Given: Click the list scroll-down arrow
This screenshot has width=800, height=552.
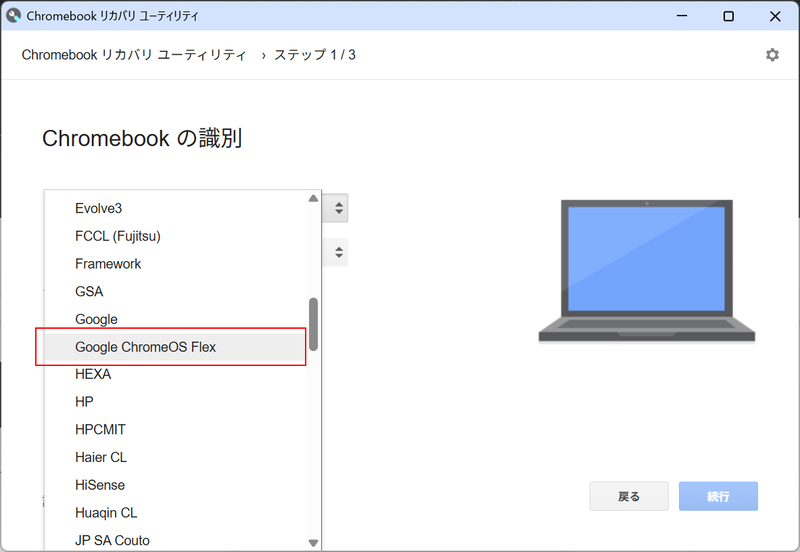Looking at the screenshot, I should [313, 543].
